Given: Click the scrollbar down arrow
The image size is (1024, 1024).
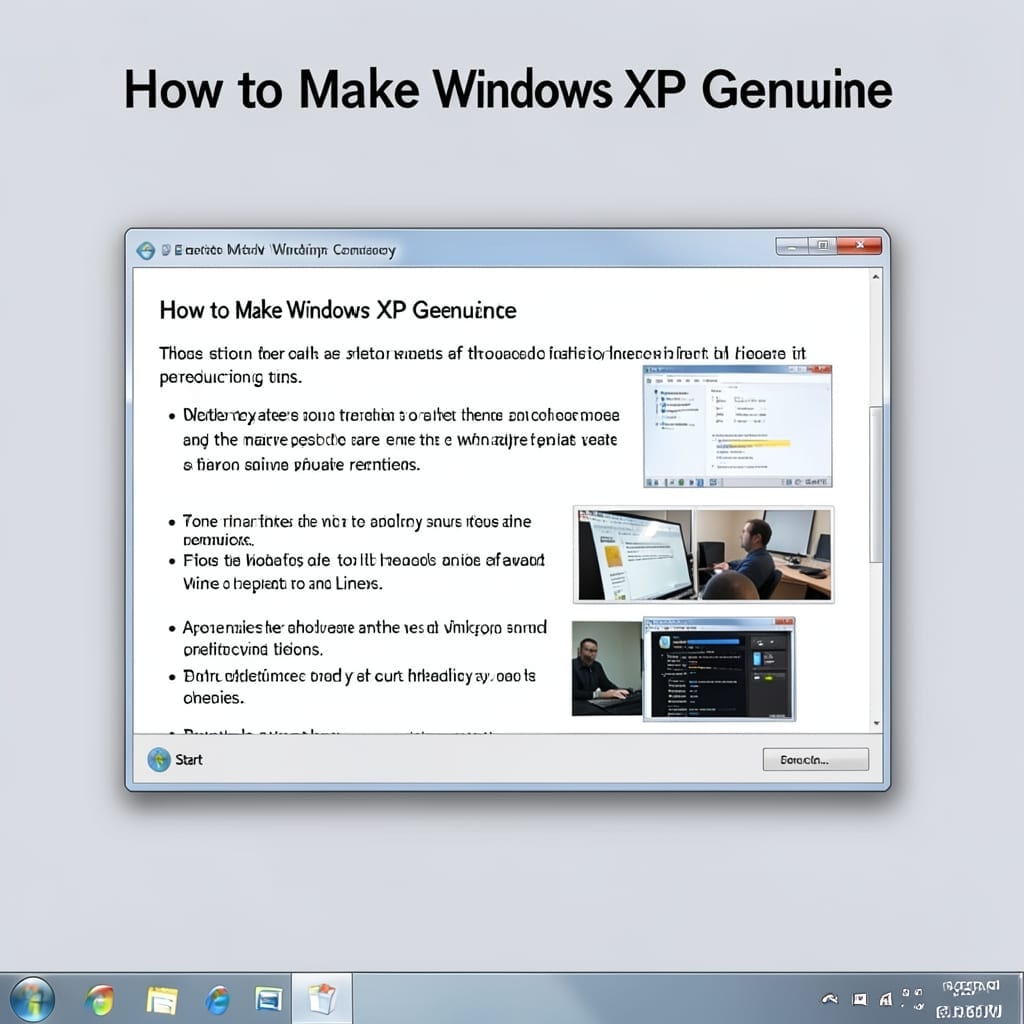Looking at the screenshot, I should pyautogui.click(x=876, y=723).
